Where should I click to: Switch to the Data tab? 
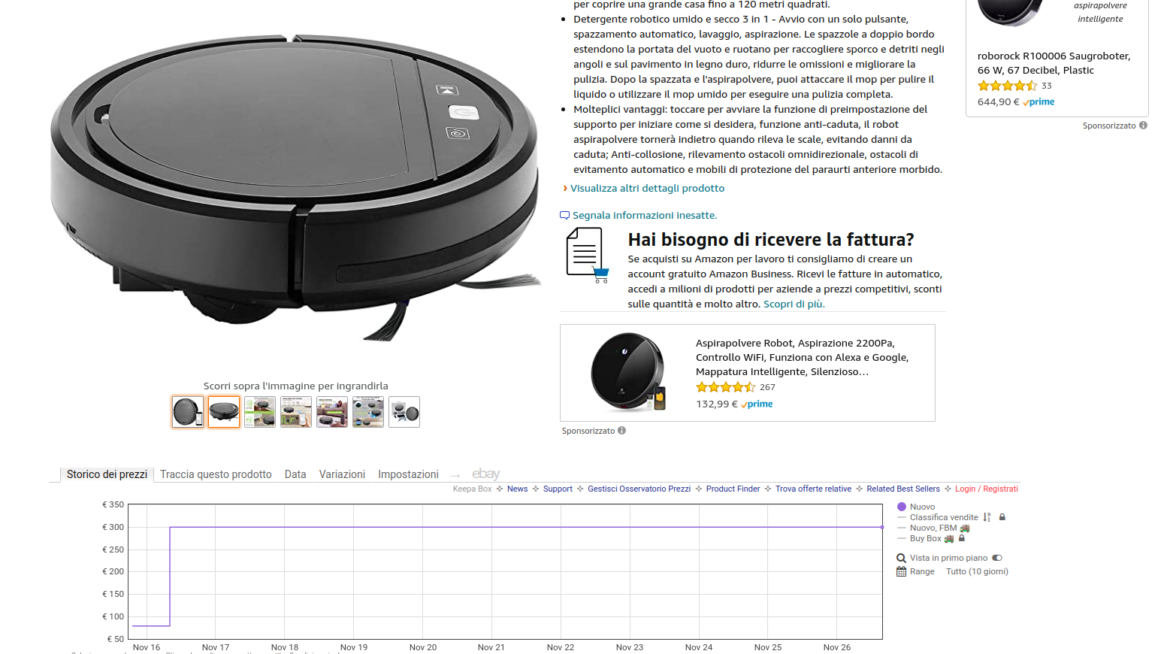[295, 475]
